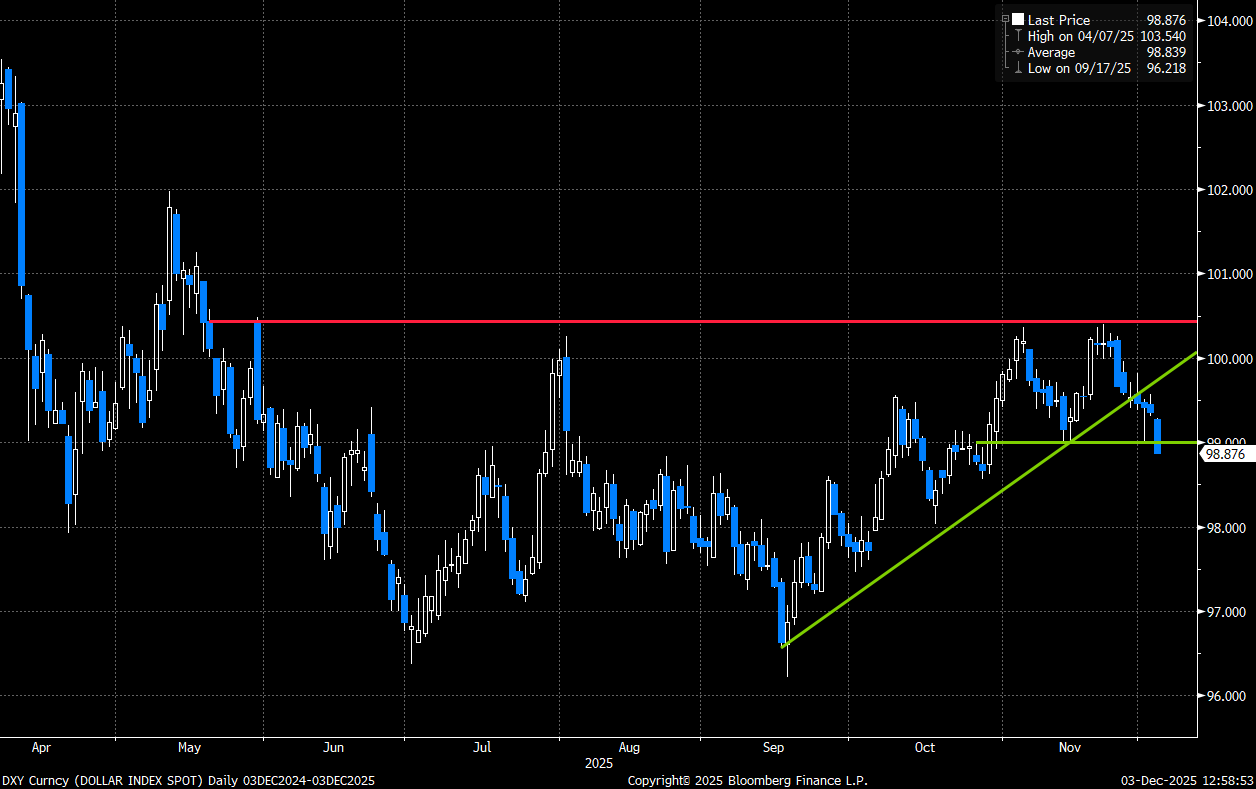Click the May label on the date axis

coord(189,746)
